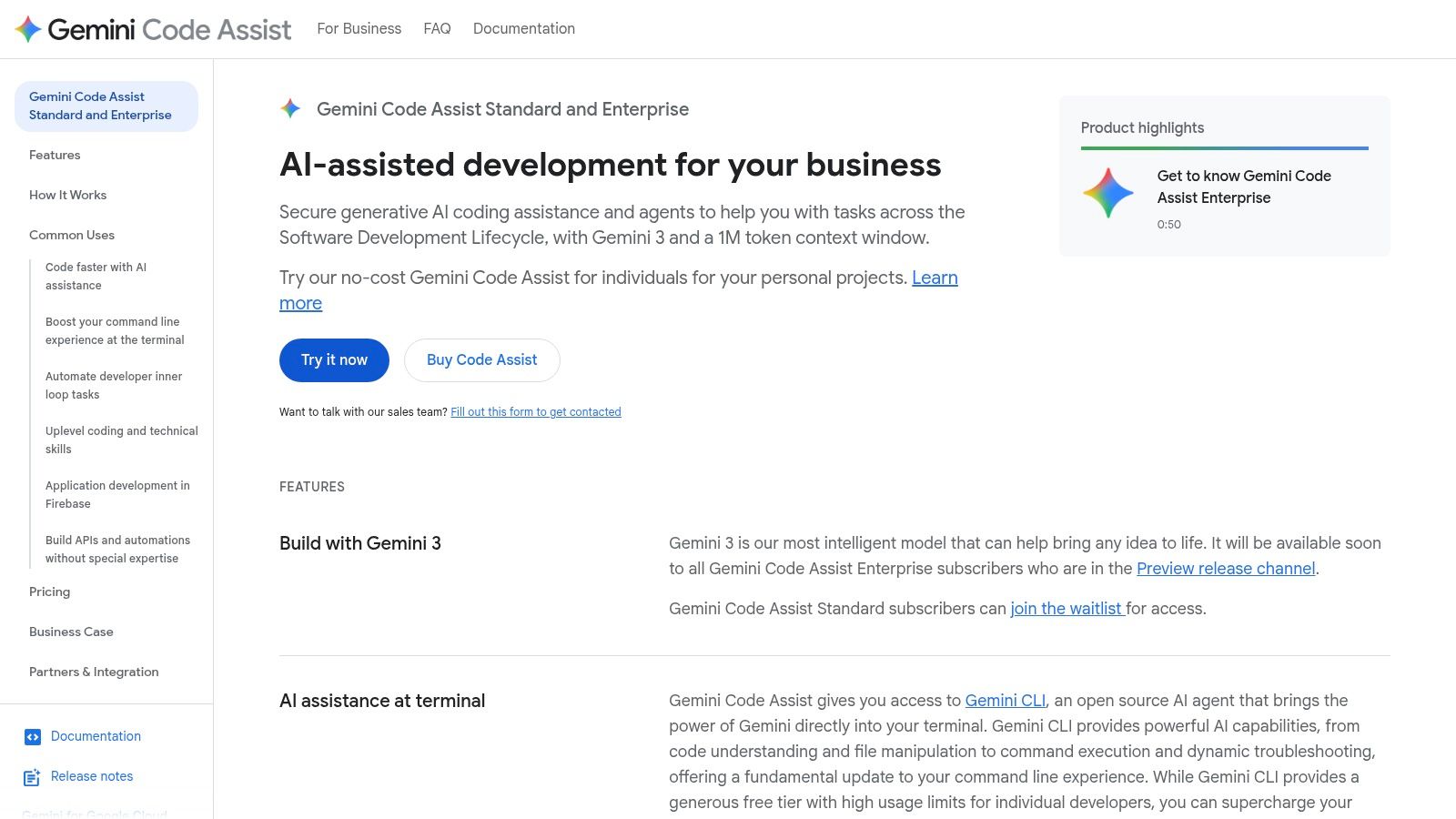Screen dimensions: 1456x819
Task: Select Pricing in the sidebar
Action: [x=49, y=591]
